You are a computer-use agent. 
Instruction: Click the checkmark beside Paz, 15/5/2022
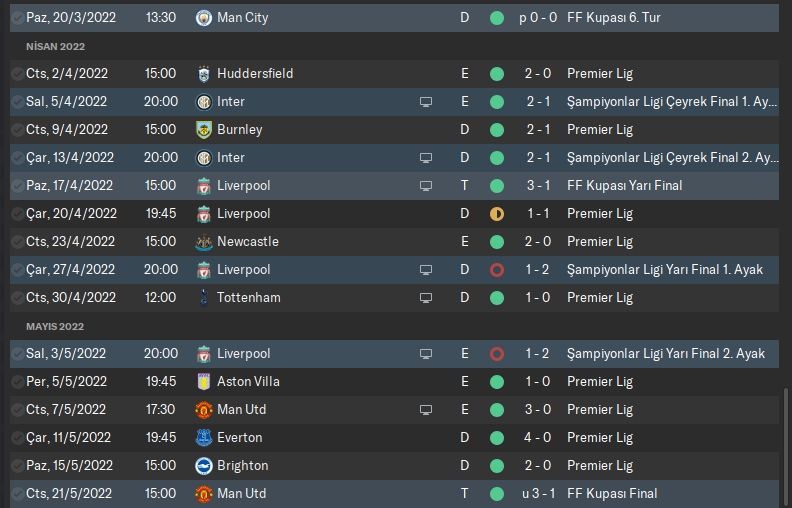click(17, 466)
